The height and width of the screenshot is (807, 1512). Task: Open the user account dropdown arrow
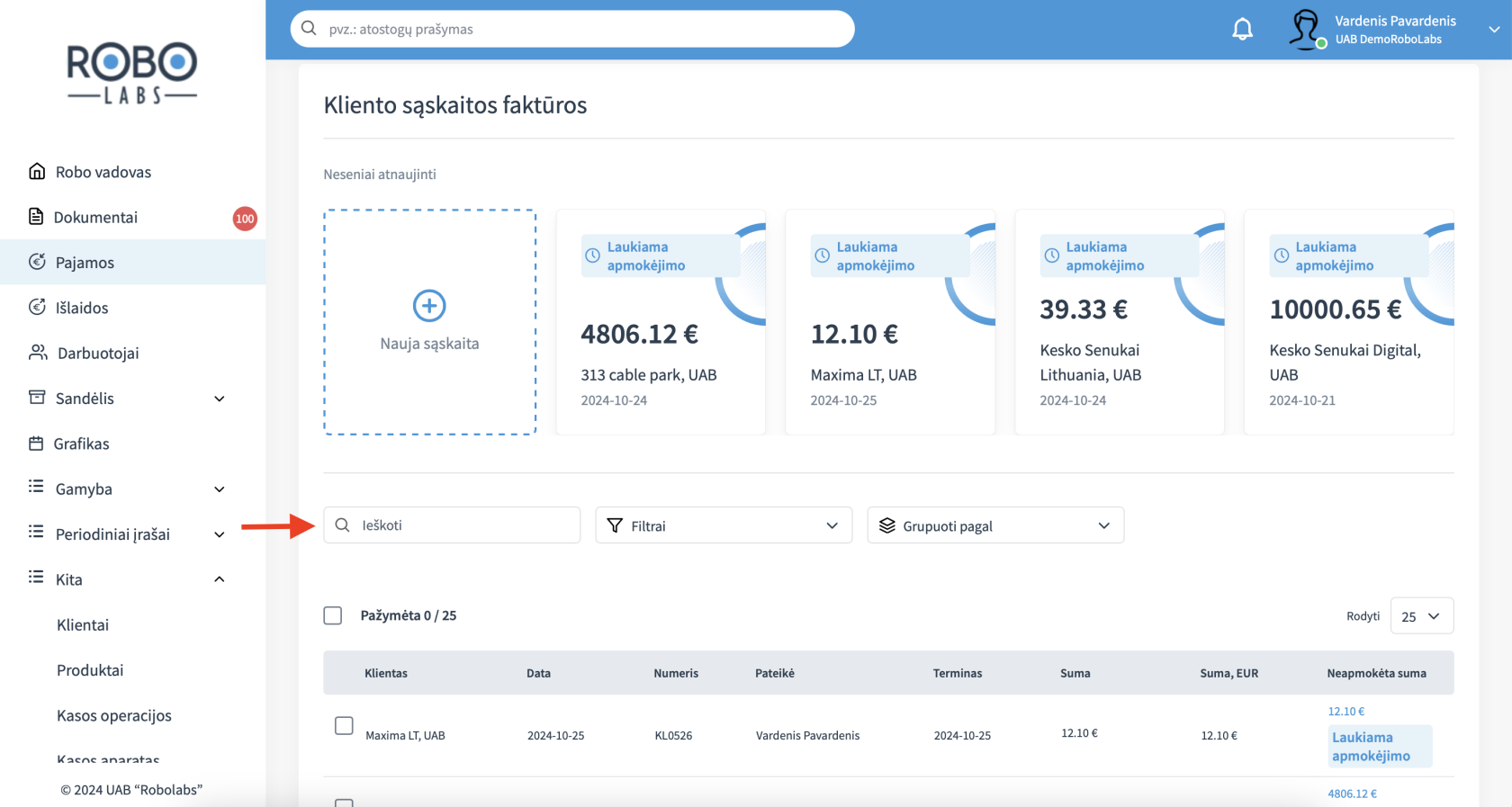point(1494,30)
